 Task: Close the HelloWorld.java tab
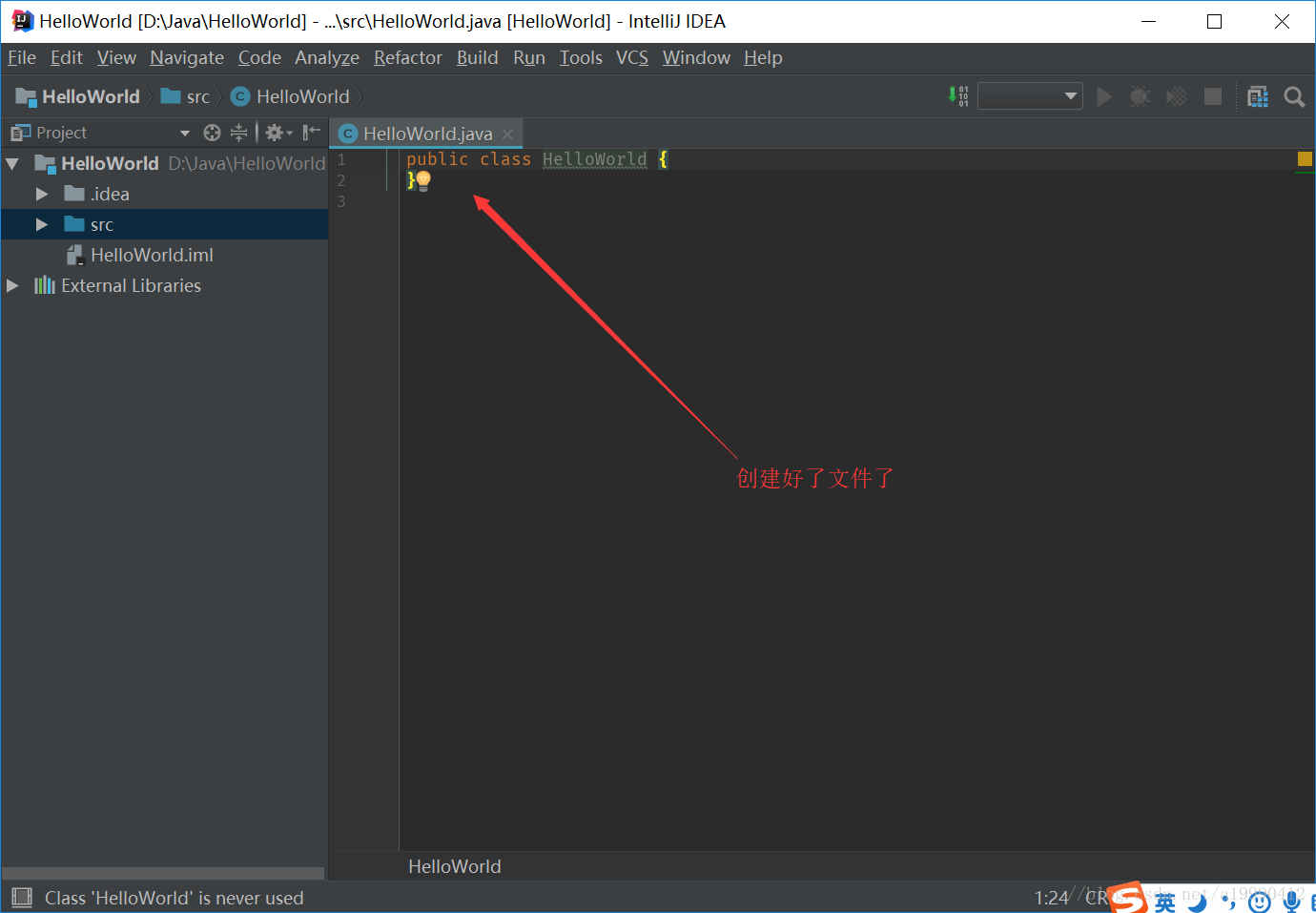508,134
